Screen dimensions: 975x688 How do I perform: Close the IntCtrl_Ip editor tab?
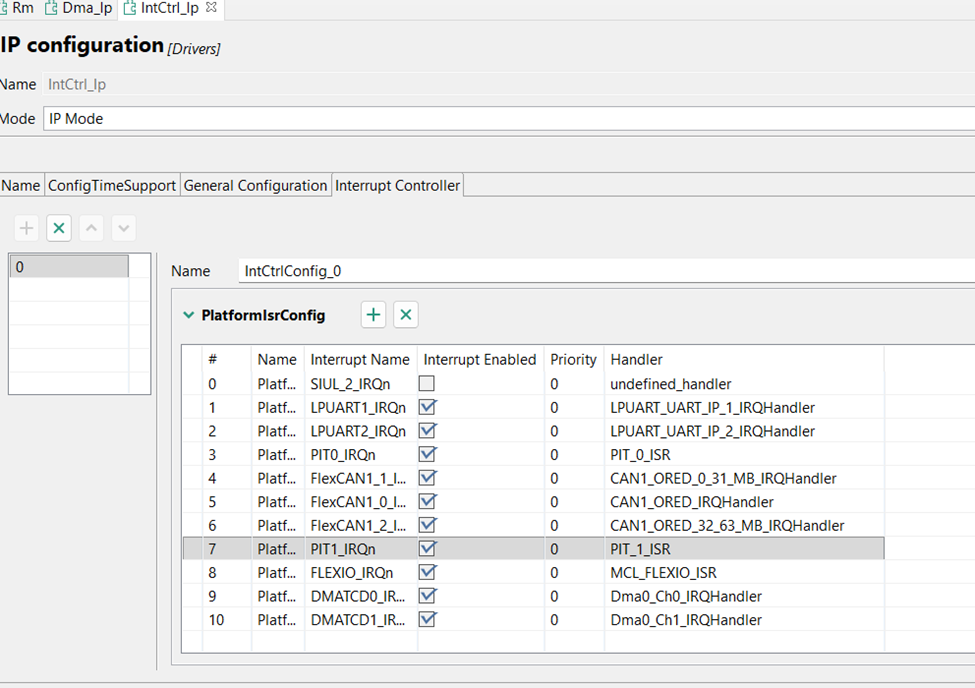click(211, 7)
